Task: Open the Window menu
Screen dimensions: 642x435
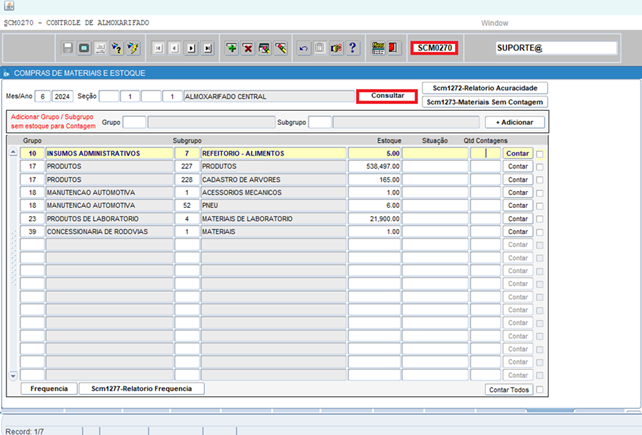Action: [495, 23]
